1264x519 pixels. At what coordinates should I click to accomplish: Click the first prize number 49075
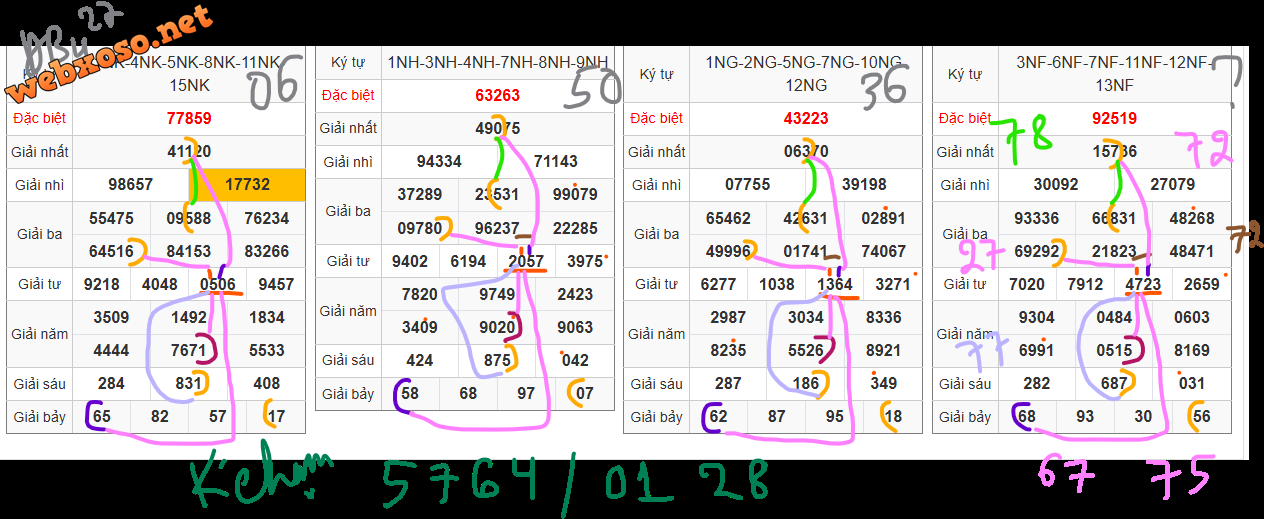pyautogui.click(x=497, y=128)
